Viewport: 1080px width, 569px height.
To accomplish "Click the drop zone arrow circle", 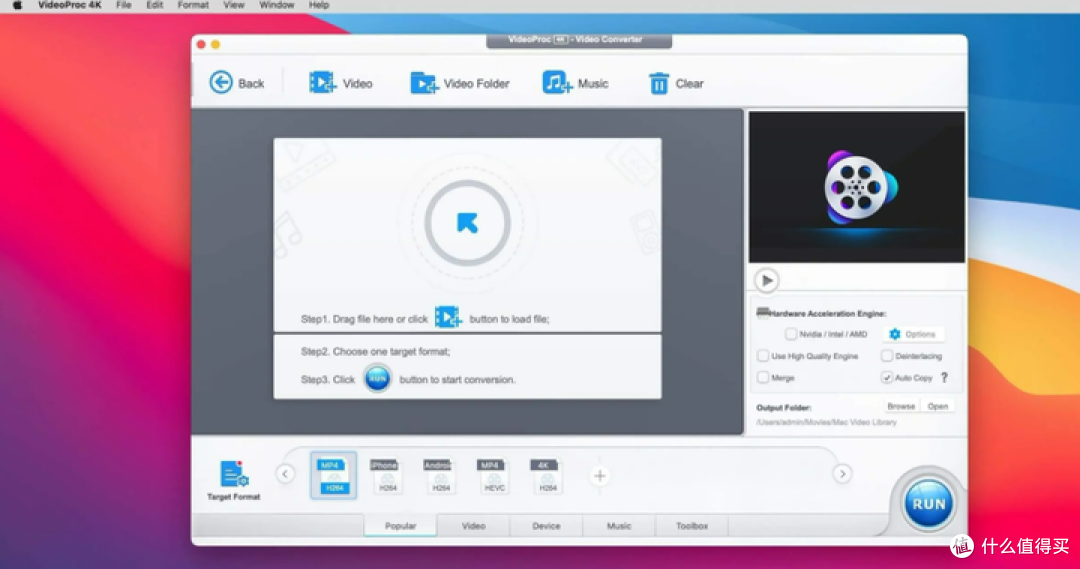I will (467, 223).
